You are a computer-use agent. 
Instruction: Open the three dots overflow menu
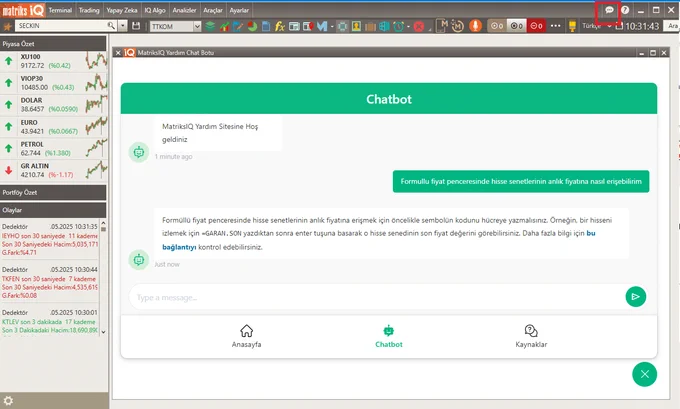(555, 26)
